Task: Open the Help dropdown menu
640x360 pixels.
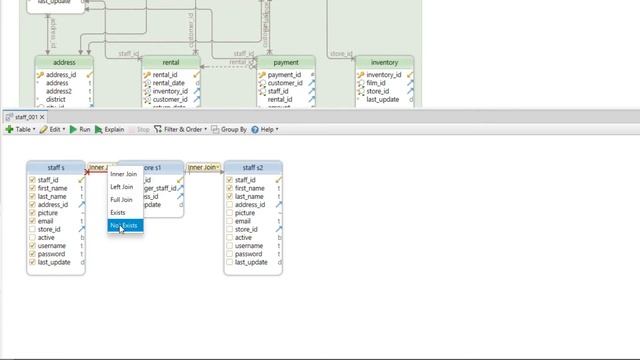Action: [x=265, y=129]
